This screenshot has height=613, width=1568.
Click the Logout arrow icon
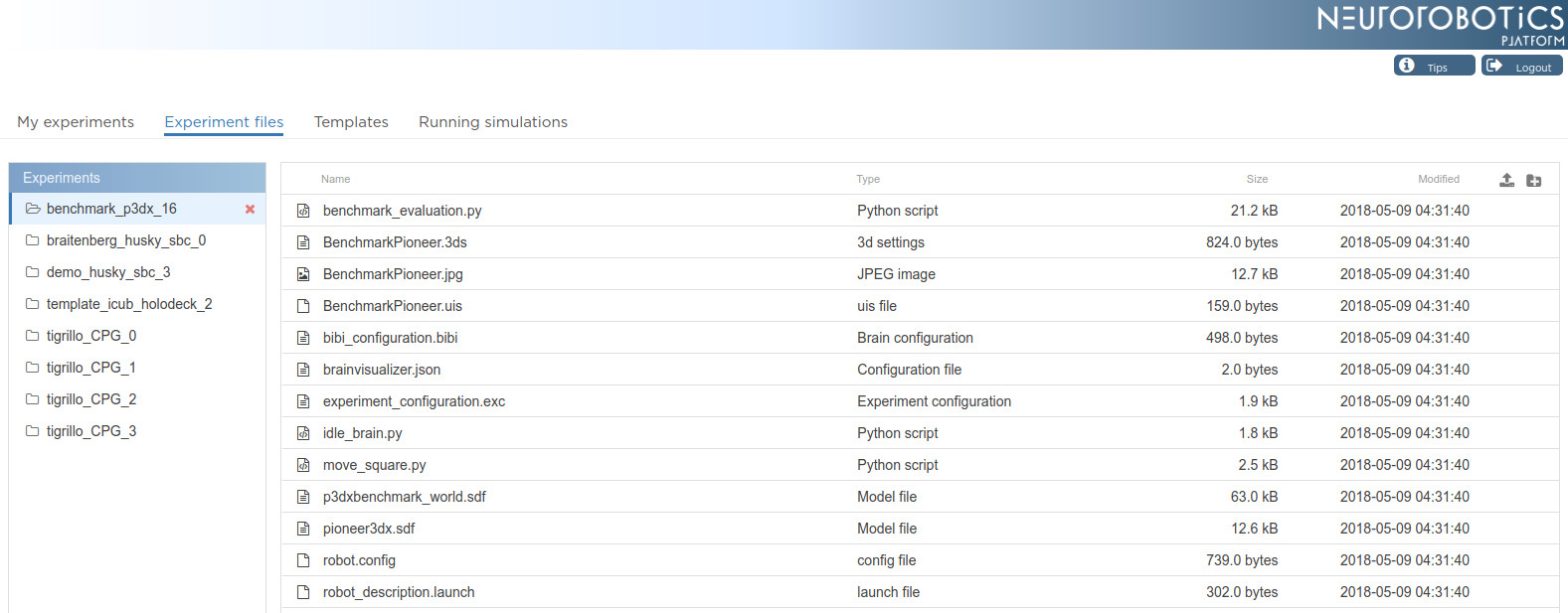(x=1492, y=66)
